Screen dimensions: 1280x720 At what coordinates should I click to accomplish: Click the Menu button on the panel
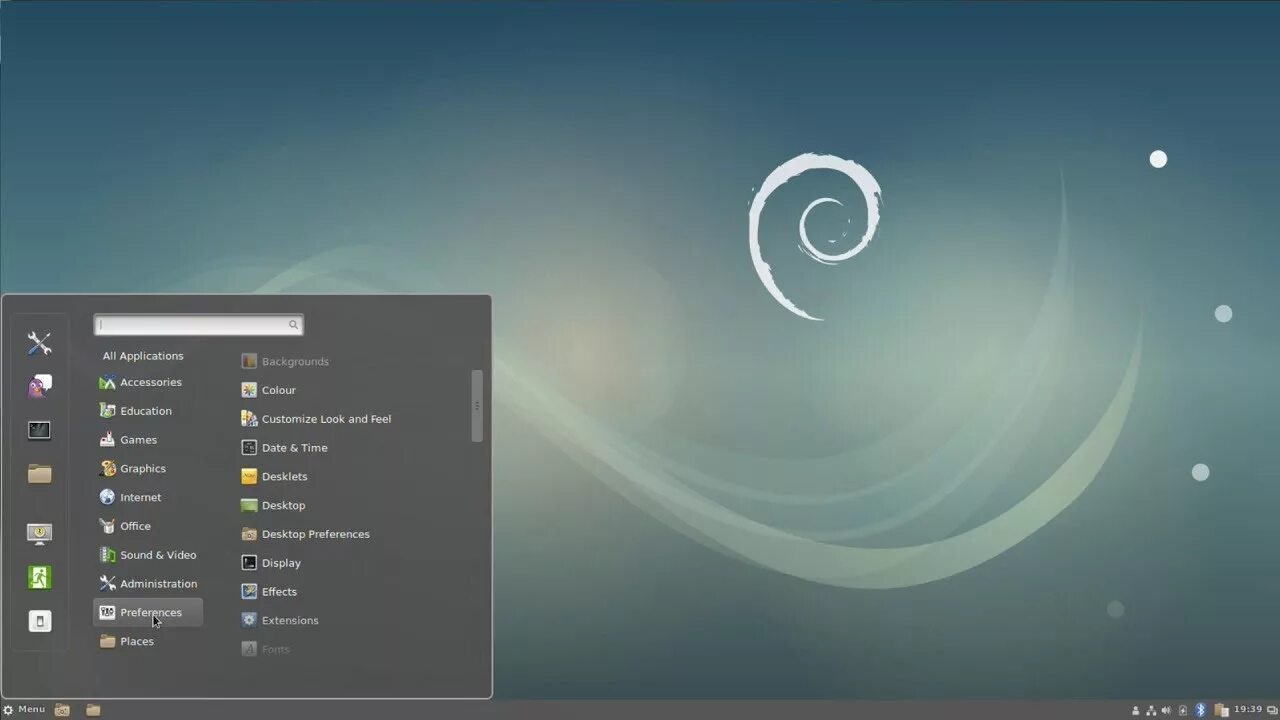tap(24, 710)
